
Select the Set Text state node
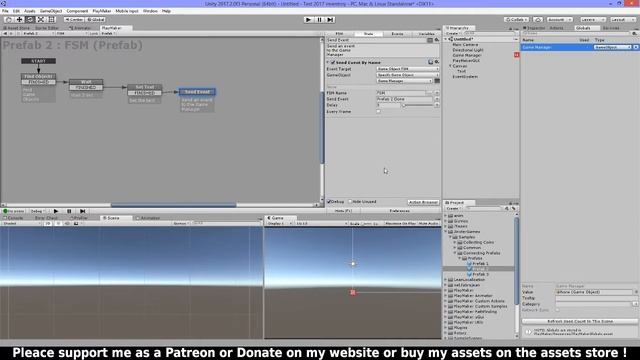(x=144, y=87)
